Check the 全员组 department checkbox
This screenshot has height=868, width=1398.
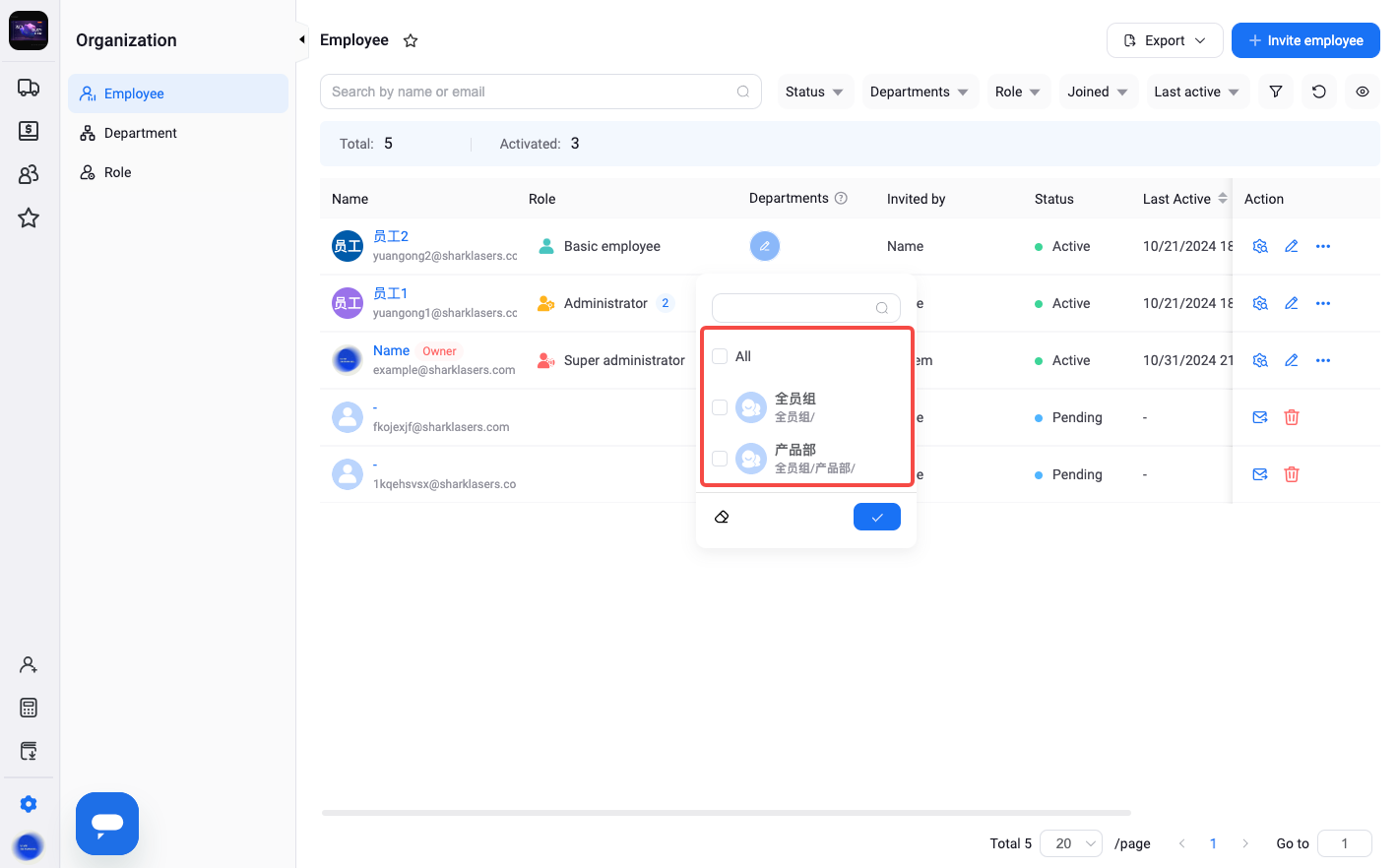[720, 407]
